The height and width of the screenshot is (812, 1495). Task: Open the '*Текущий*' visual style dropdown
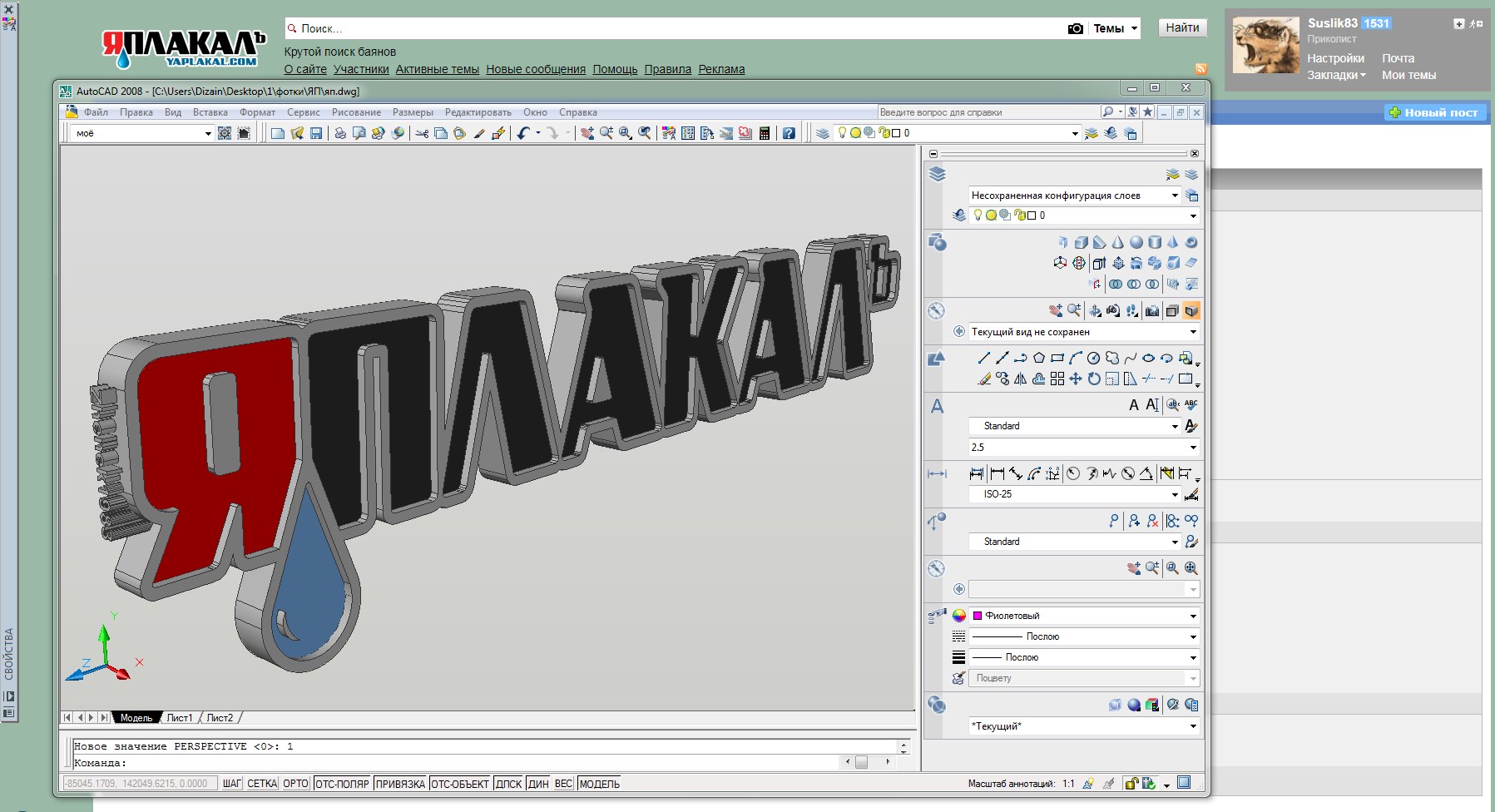(x=1084, y=726)
